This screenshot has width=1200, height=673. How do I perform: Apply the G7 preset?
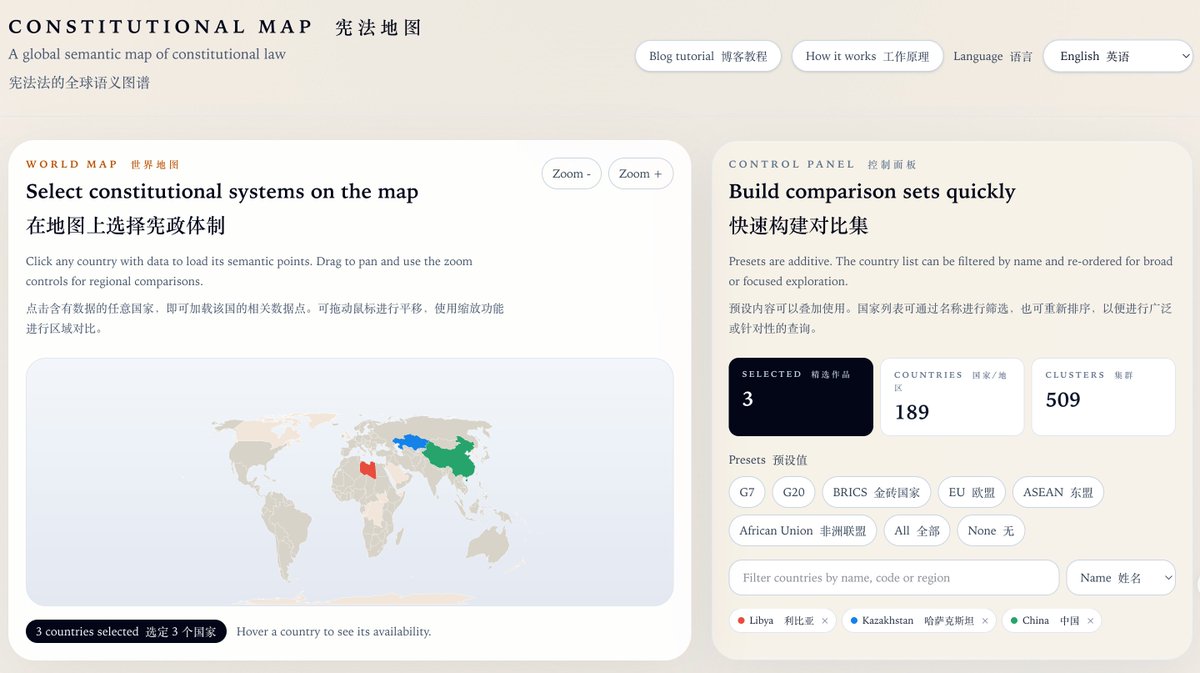pos(747,492)
